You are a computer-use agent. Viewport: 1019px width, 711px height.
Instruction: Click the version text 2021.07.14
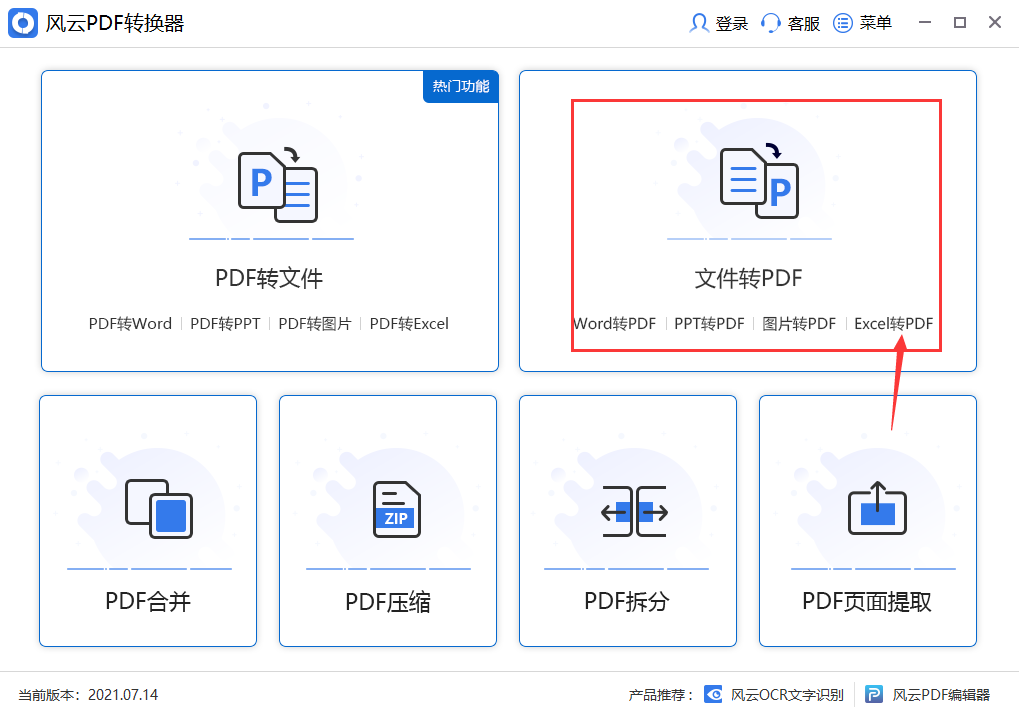[123, 695]
